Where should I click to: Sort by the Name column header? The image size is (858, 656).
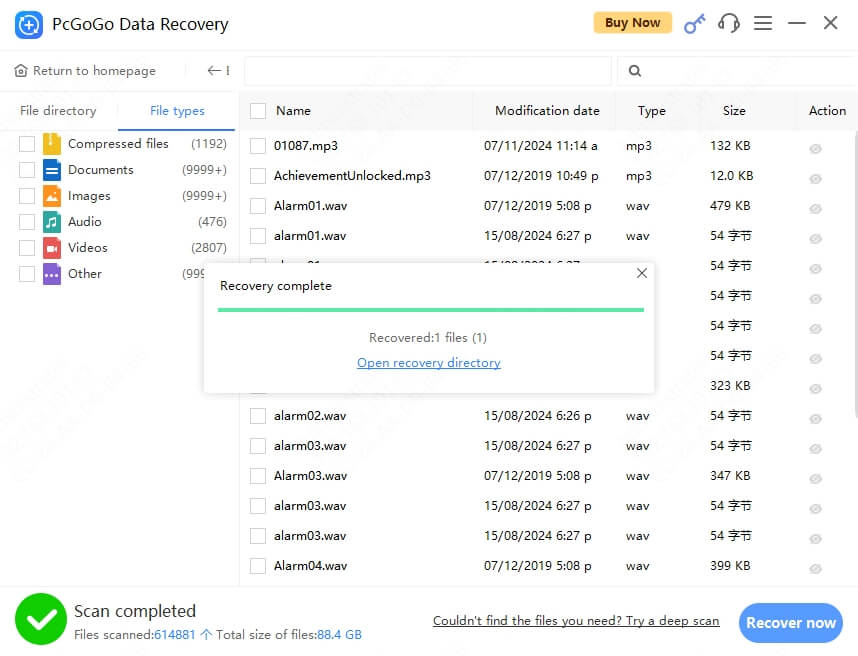pyautogui.click(x=293, y=111)
